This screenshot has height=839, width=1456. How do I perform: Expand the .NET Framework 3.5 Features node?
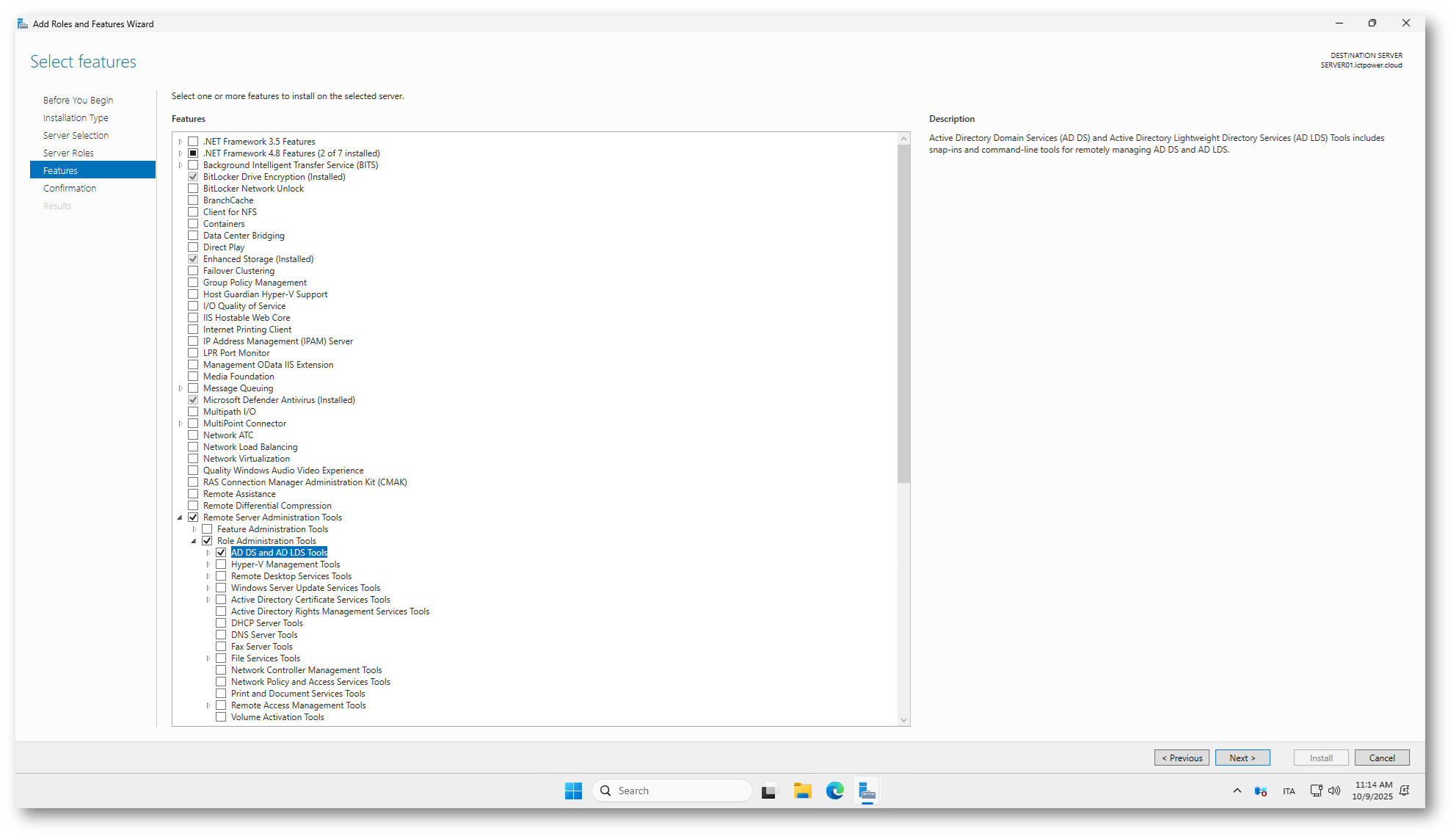click(181, 142)
